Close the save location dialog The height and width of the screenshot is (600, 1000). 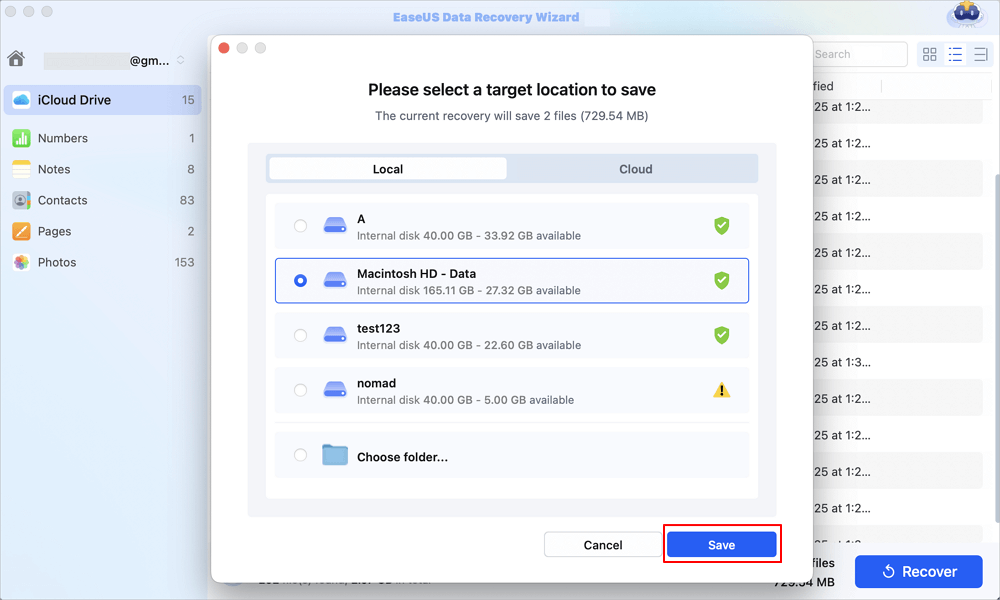click(x=224, y=48)
